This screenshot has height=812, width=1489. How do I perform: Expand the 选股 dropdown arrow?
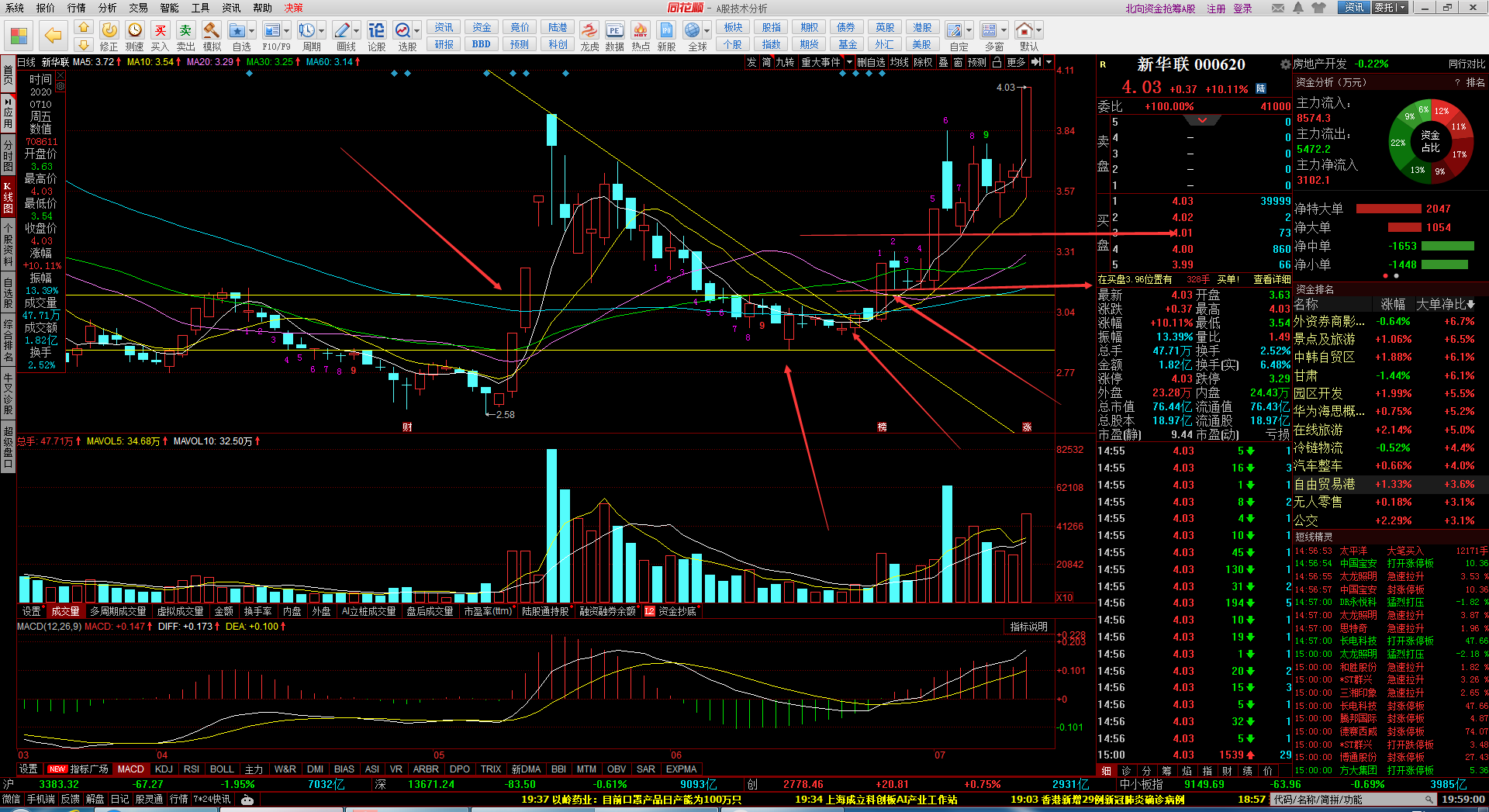click(417, 30)
